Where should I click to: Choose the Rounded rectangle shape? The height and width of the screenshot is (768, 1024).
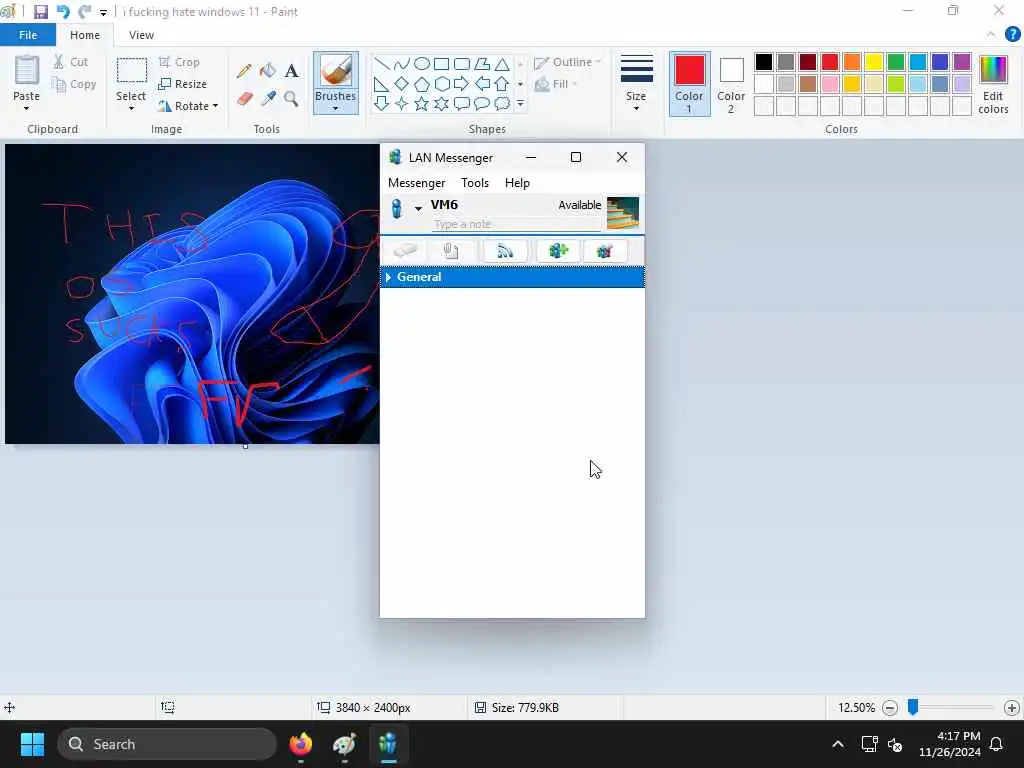(x=462, y=63)
